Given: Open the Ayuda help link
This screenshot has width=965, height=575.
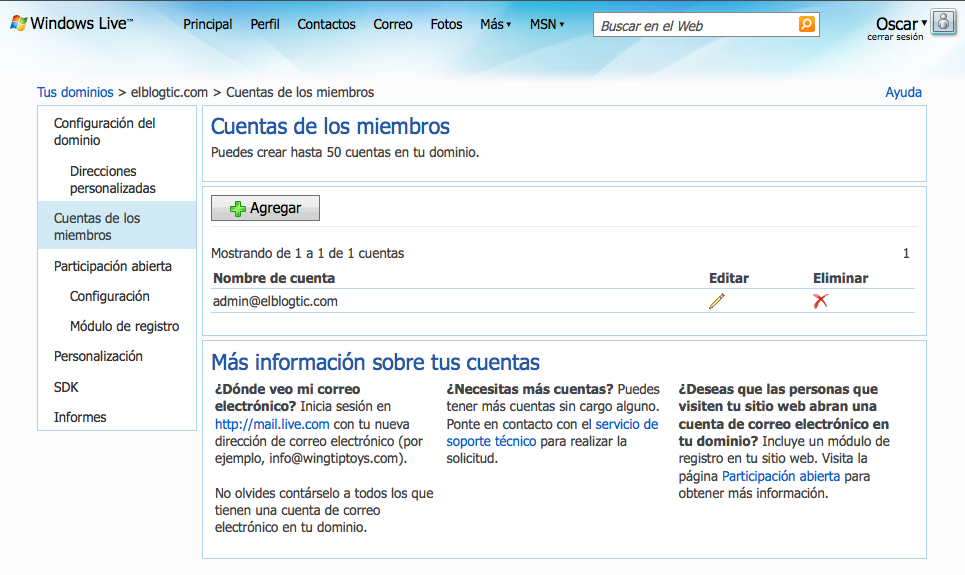Looking at the screenshot, I should (903, 92).
